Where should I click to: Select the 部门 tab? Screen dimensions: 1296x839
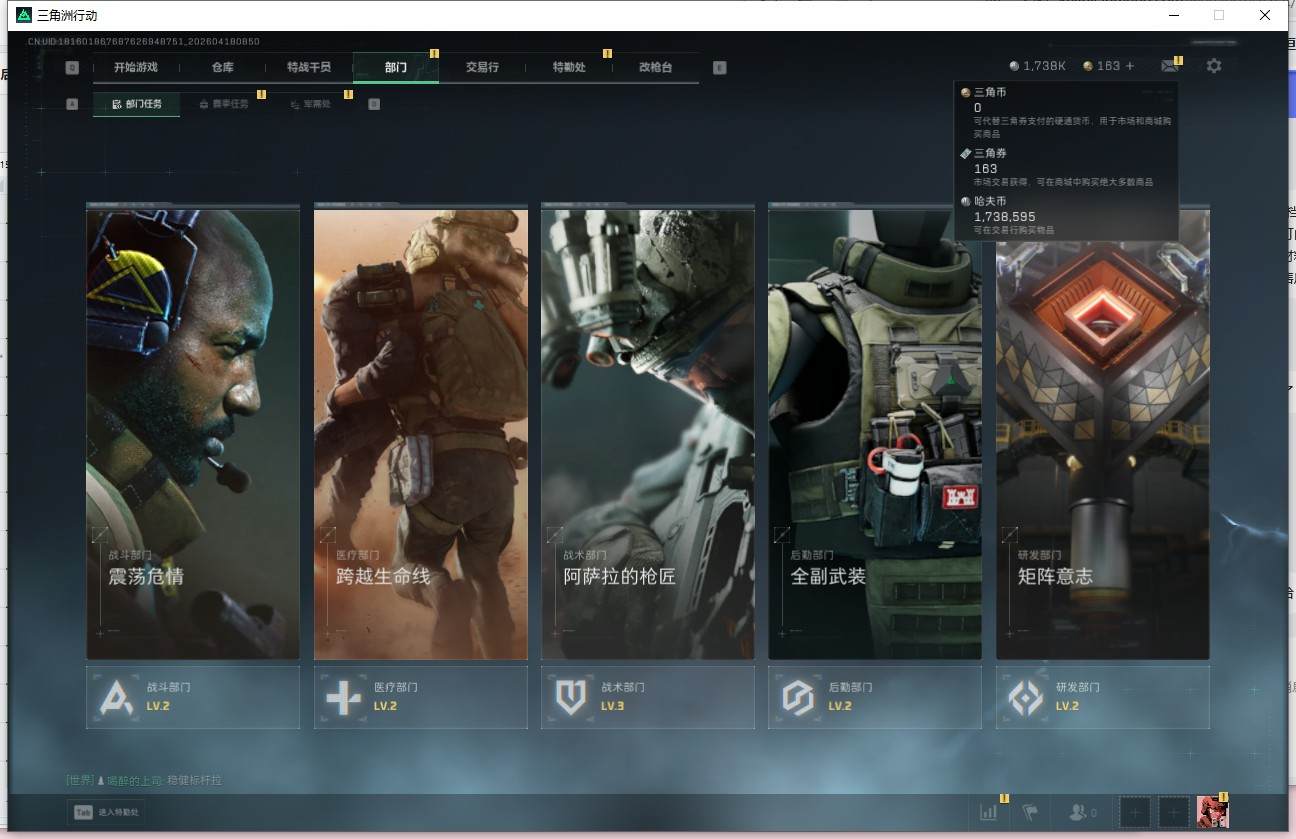(396, 67)
